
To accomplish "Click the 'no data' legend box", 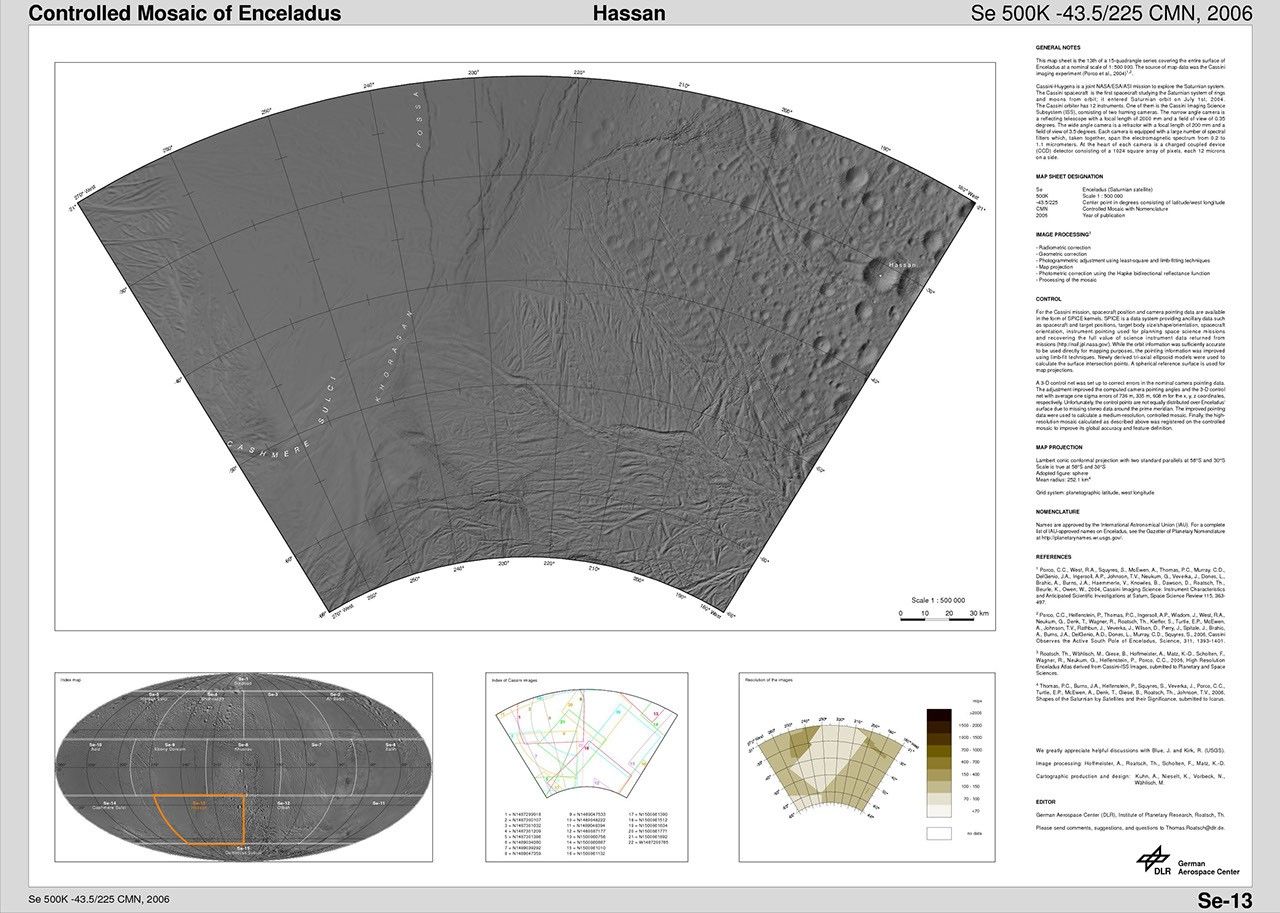I will point(940,832).
